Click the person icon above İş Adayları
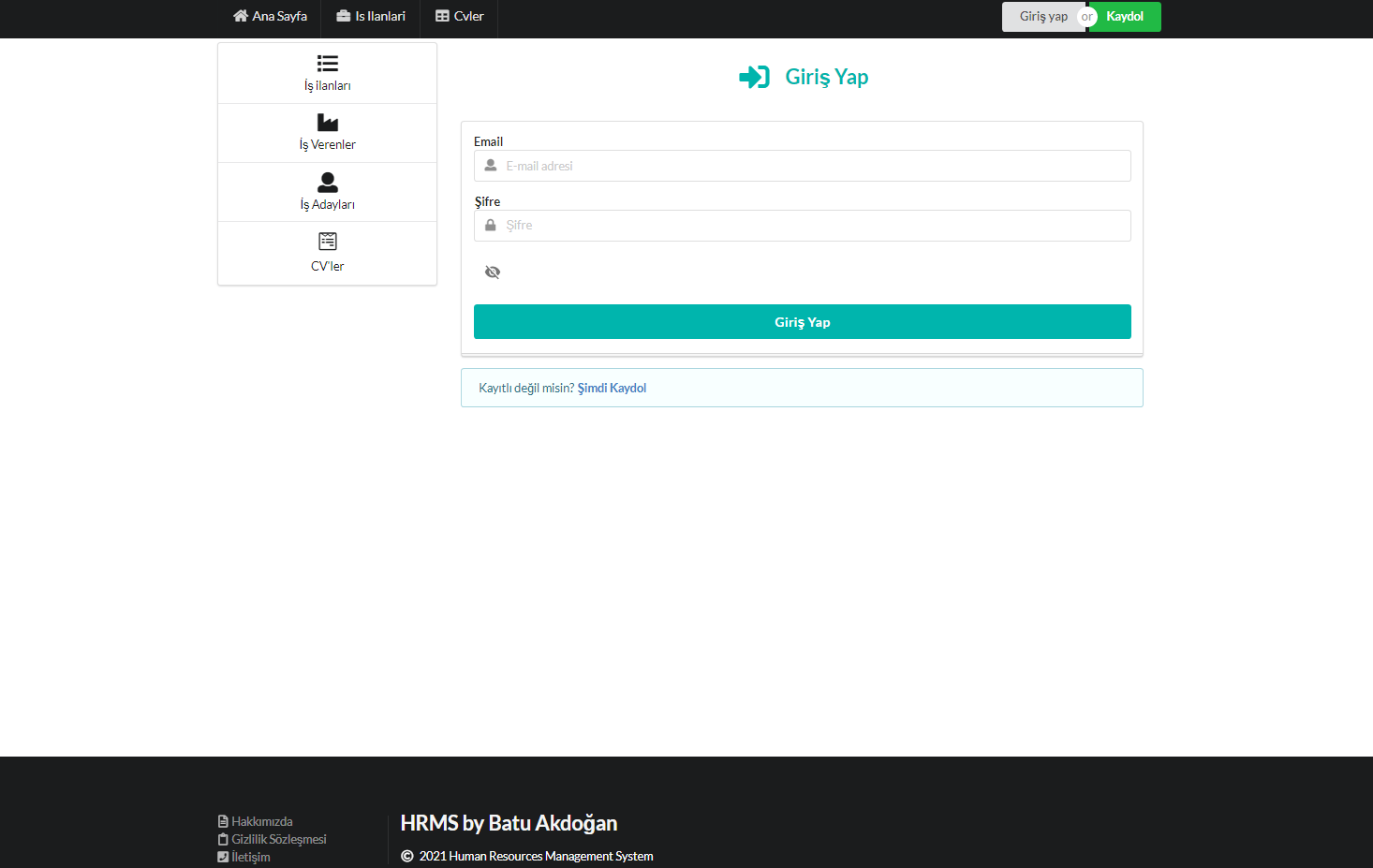 click(x=328, y=182)
